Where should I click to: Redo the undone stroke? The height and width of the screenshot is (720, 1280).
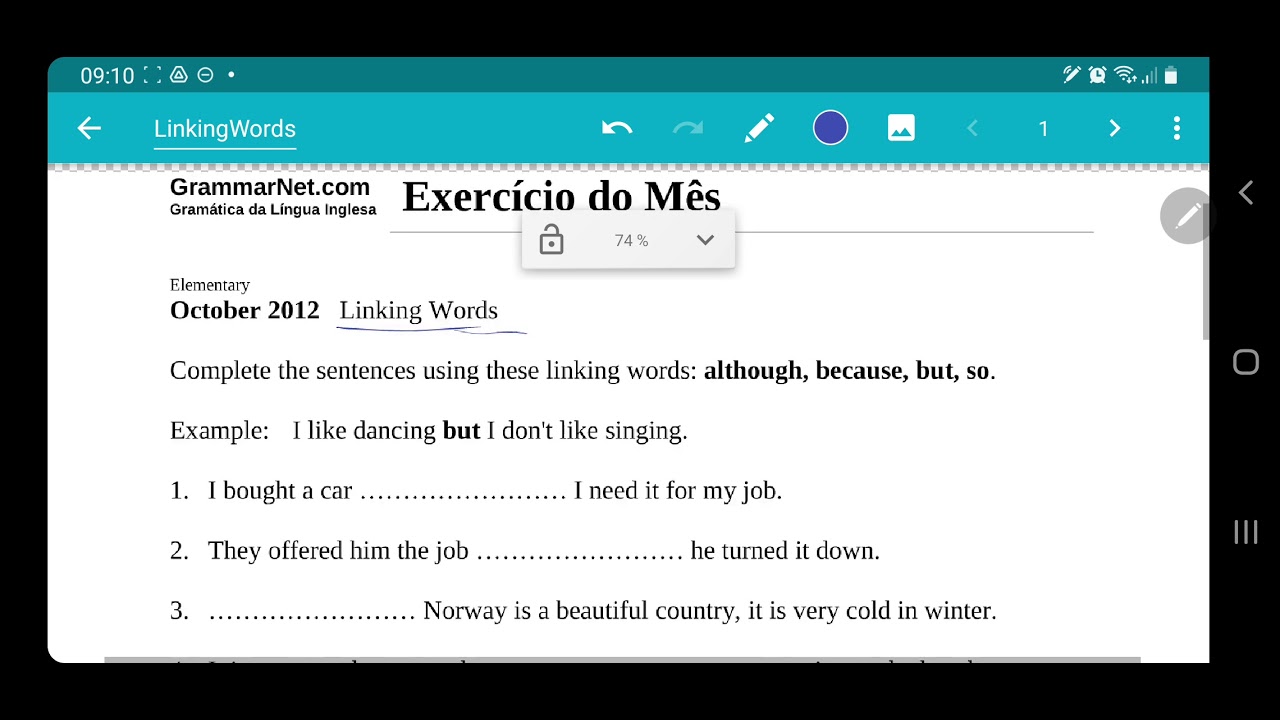tap(688, 128)
